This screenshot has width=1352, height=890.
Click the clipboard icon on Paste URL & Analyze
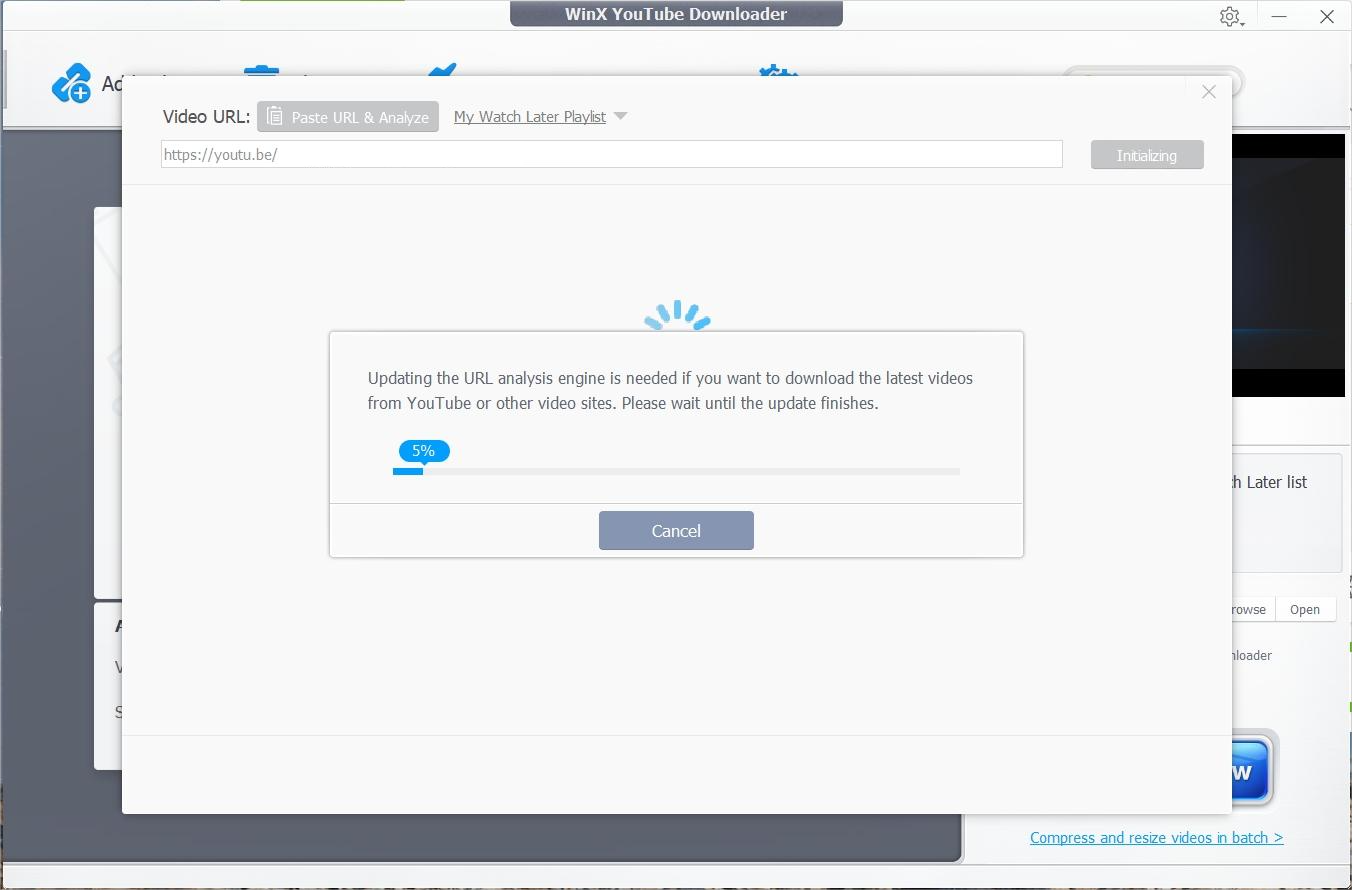click(x=275, y=116)
